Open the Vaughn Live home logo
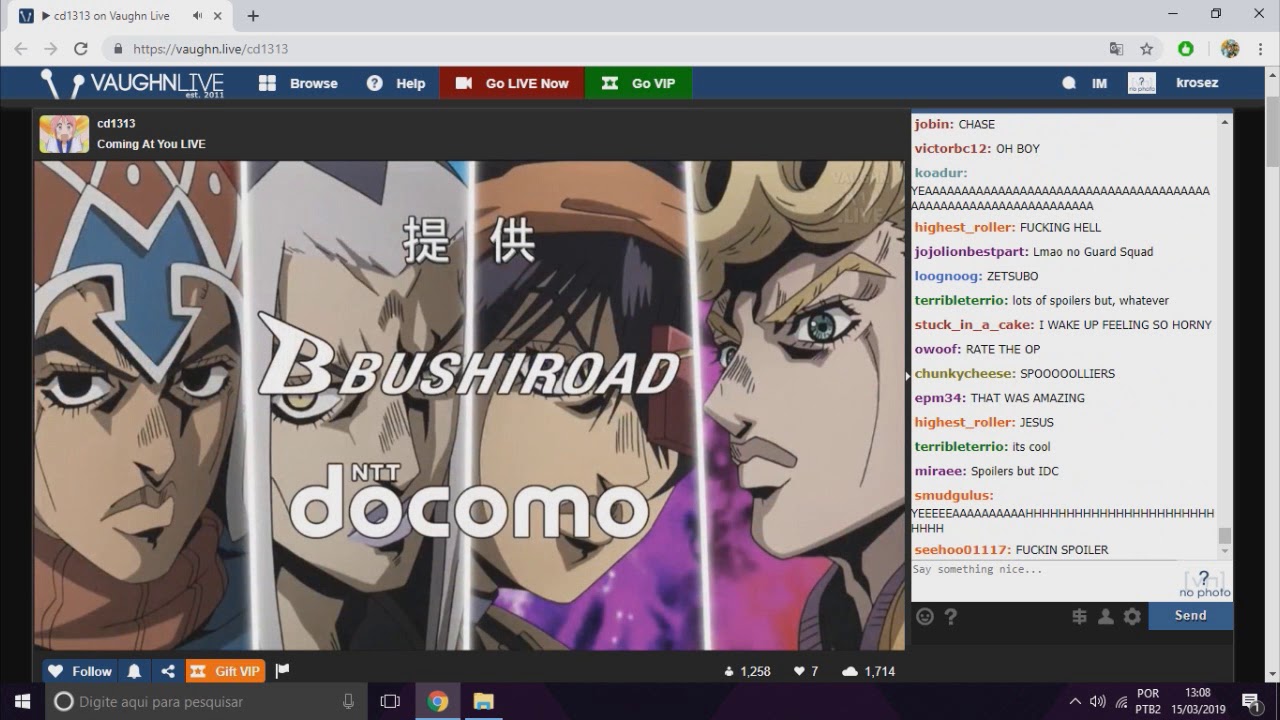Screen dimensions: 1280x720 [x=132, y=84]
